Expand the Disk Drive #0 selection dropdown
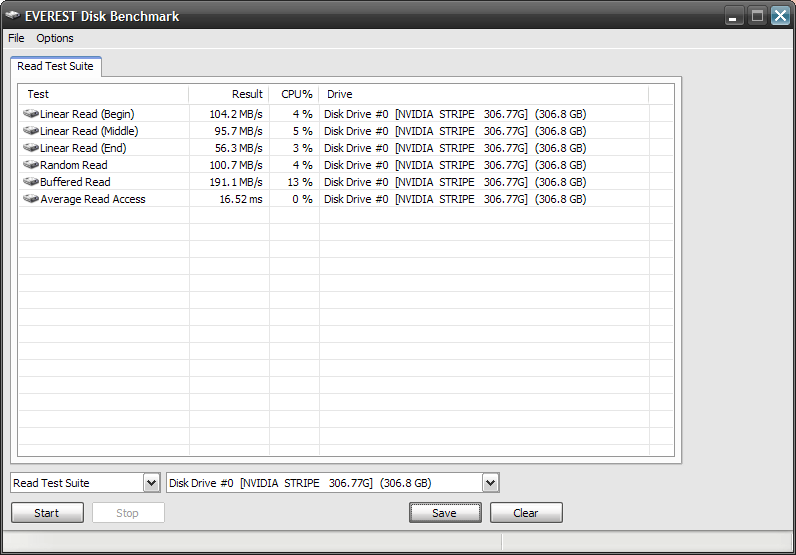 [490, 483]
